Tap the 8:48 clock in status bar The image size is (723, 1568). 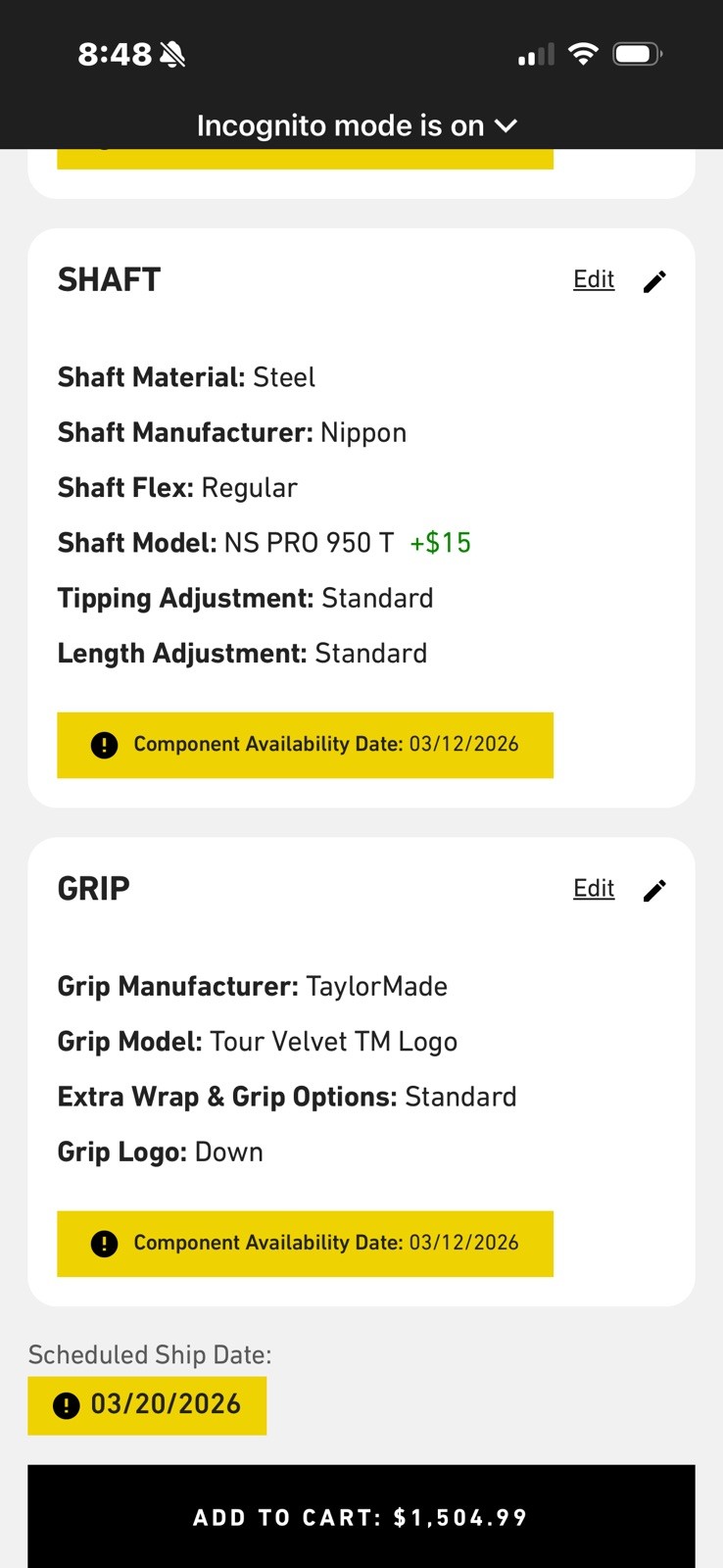coord(115,55)
